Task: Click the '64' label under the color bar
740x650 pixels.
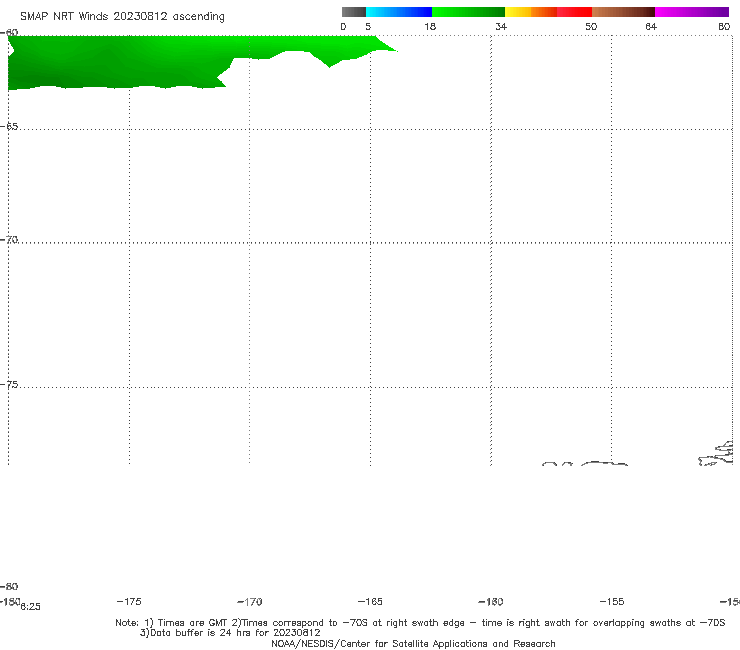Action: pos(651,26)
